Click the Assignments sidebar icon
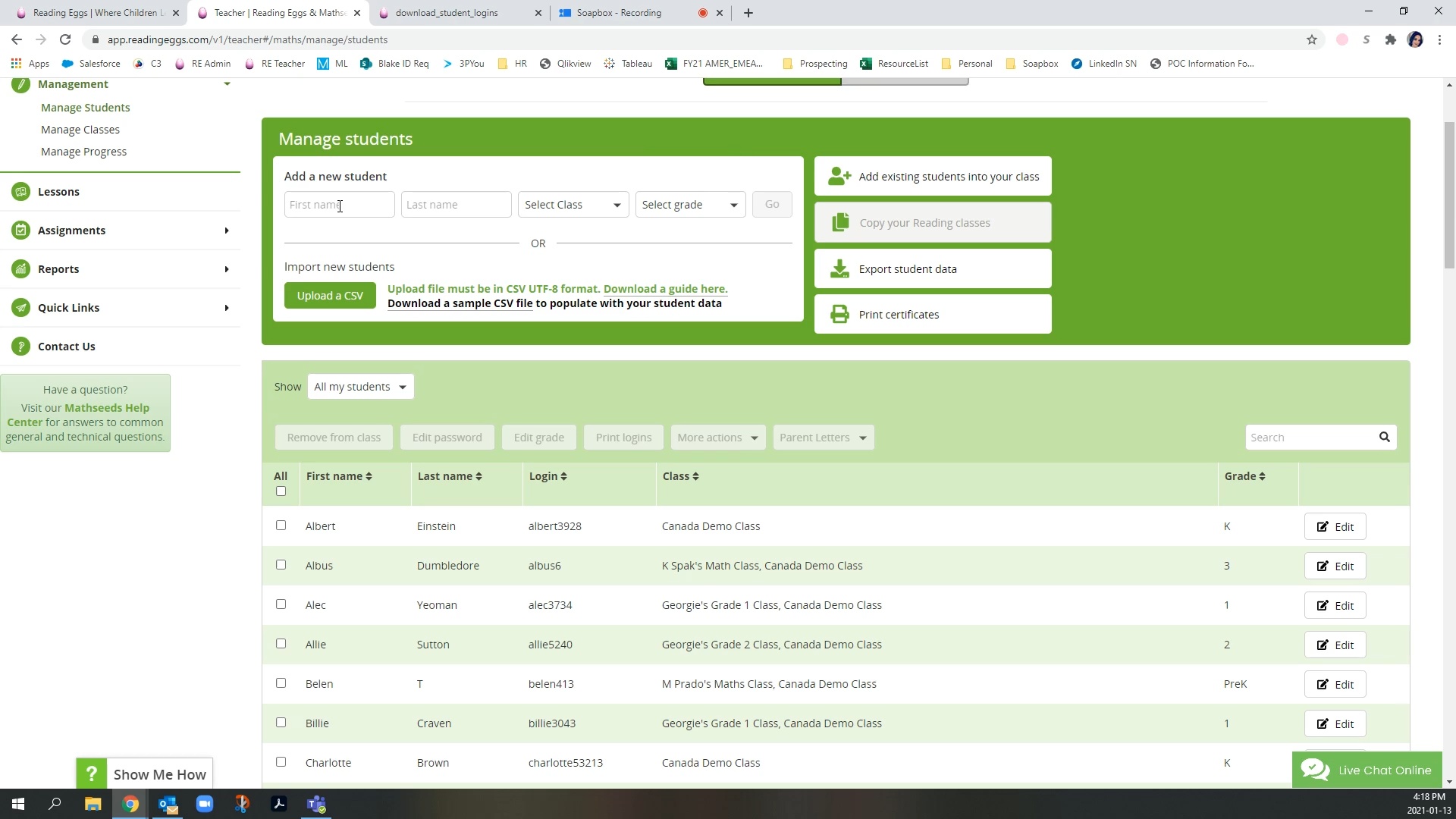Viewport: 1456px width, 819px height. tap(21, 231)
